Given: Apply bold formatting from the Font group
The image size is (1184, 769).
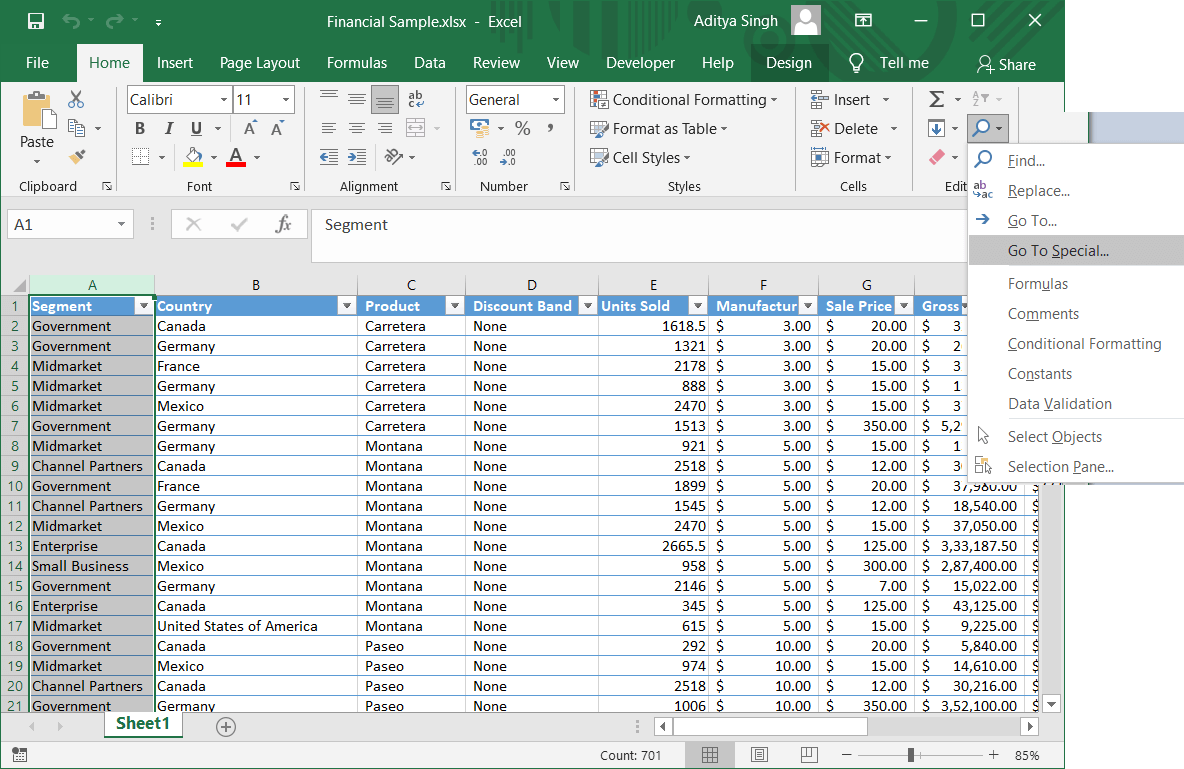Looking at the screenshot, I should pos(139,129).
